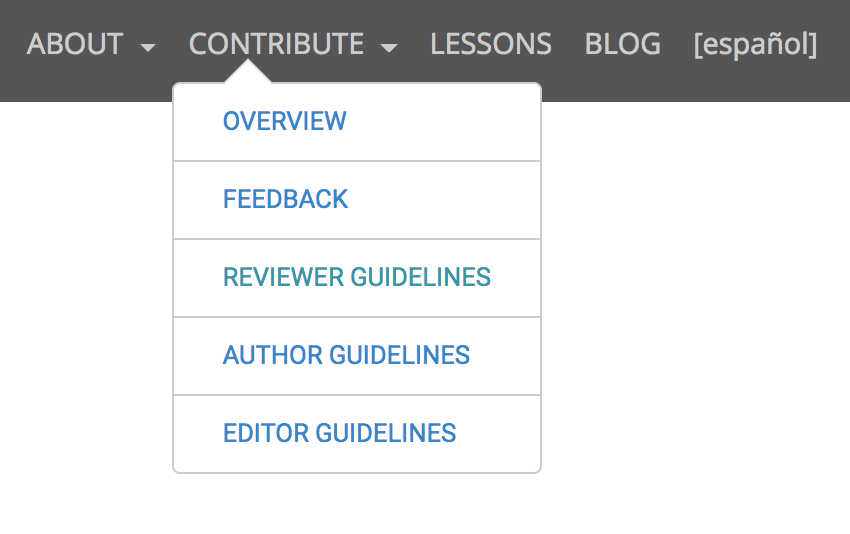850x534 pixels.
Task: Open REVIEWER GUIDELINES from the dropdown
Action: 357,277
